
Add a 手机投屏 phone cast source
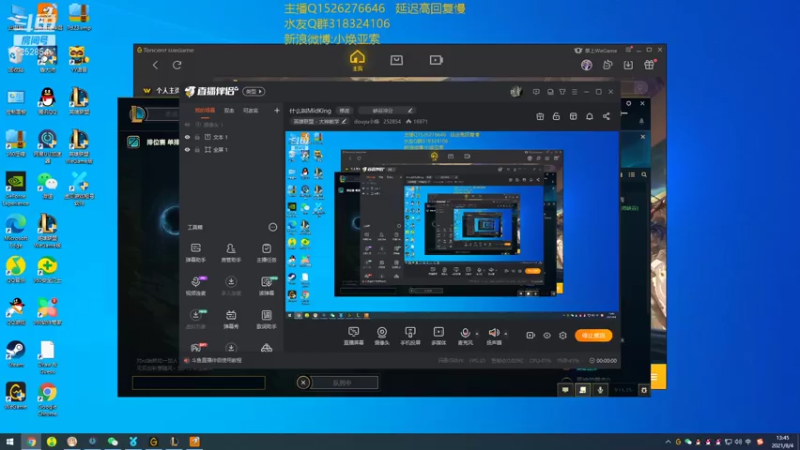410,336
